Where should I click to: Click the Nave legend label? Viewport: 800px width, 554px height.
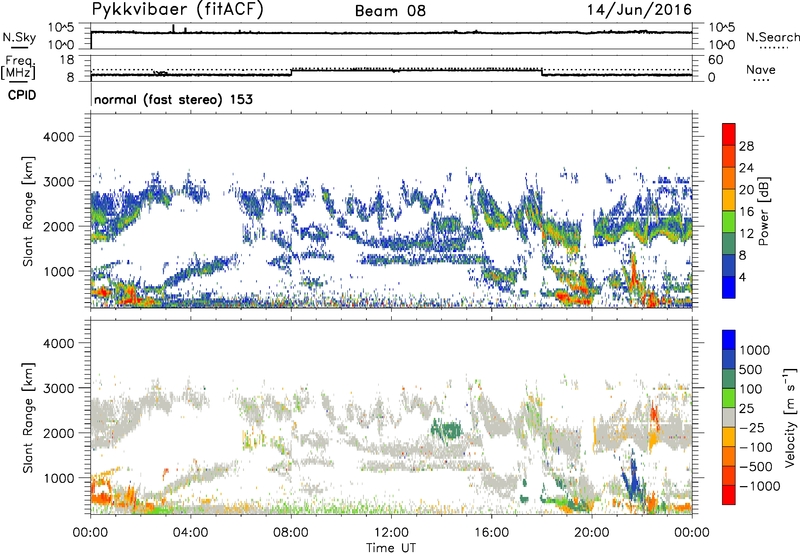761,69
